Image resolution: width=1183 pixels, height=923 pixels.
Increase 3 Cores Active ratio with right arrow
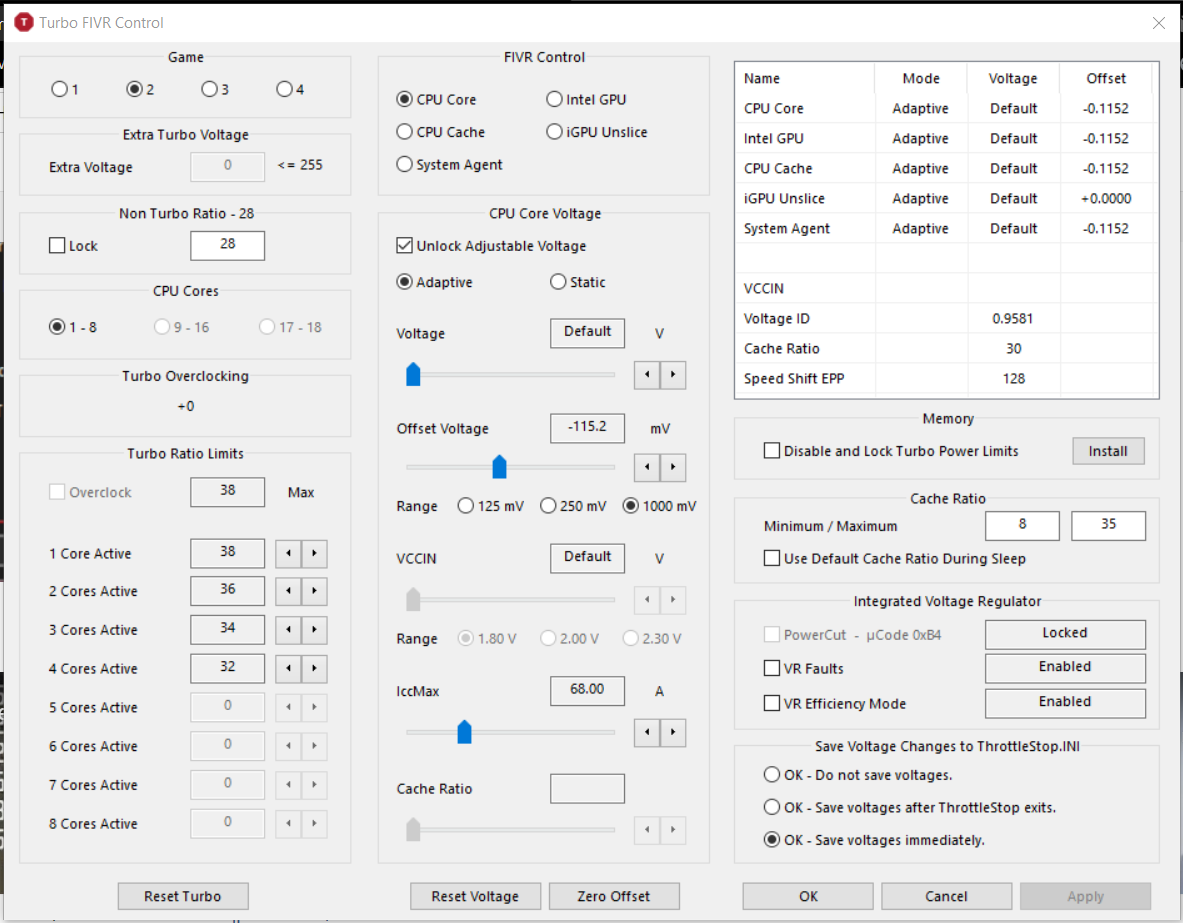point(315,629)
